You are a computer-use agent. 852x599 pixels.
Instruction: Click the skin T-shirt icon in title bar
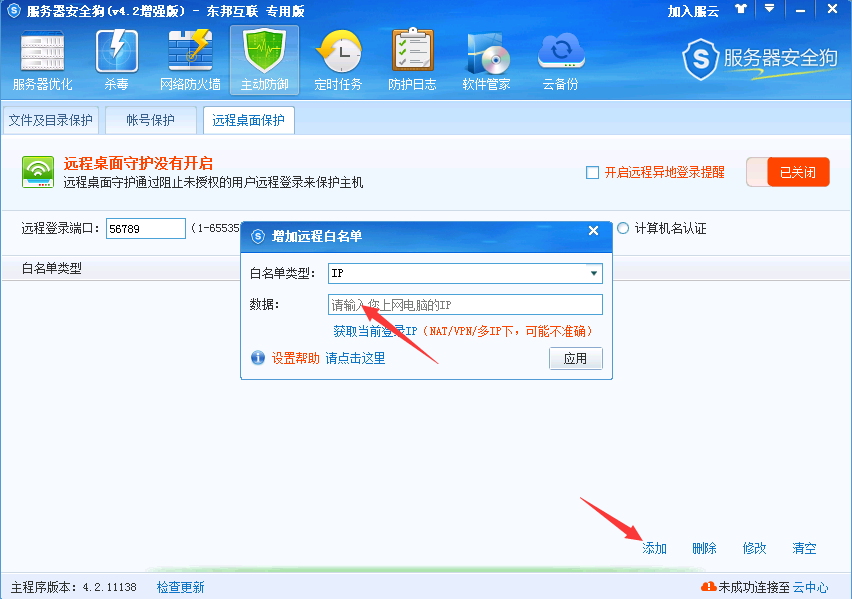click(741, 9)
